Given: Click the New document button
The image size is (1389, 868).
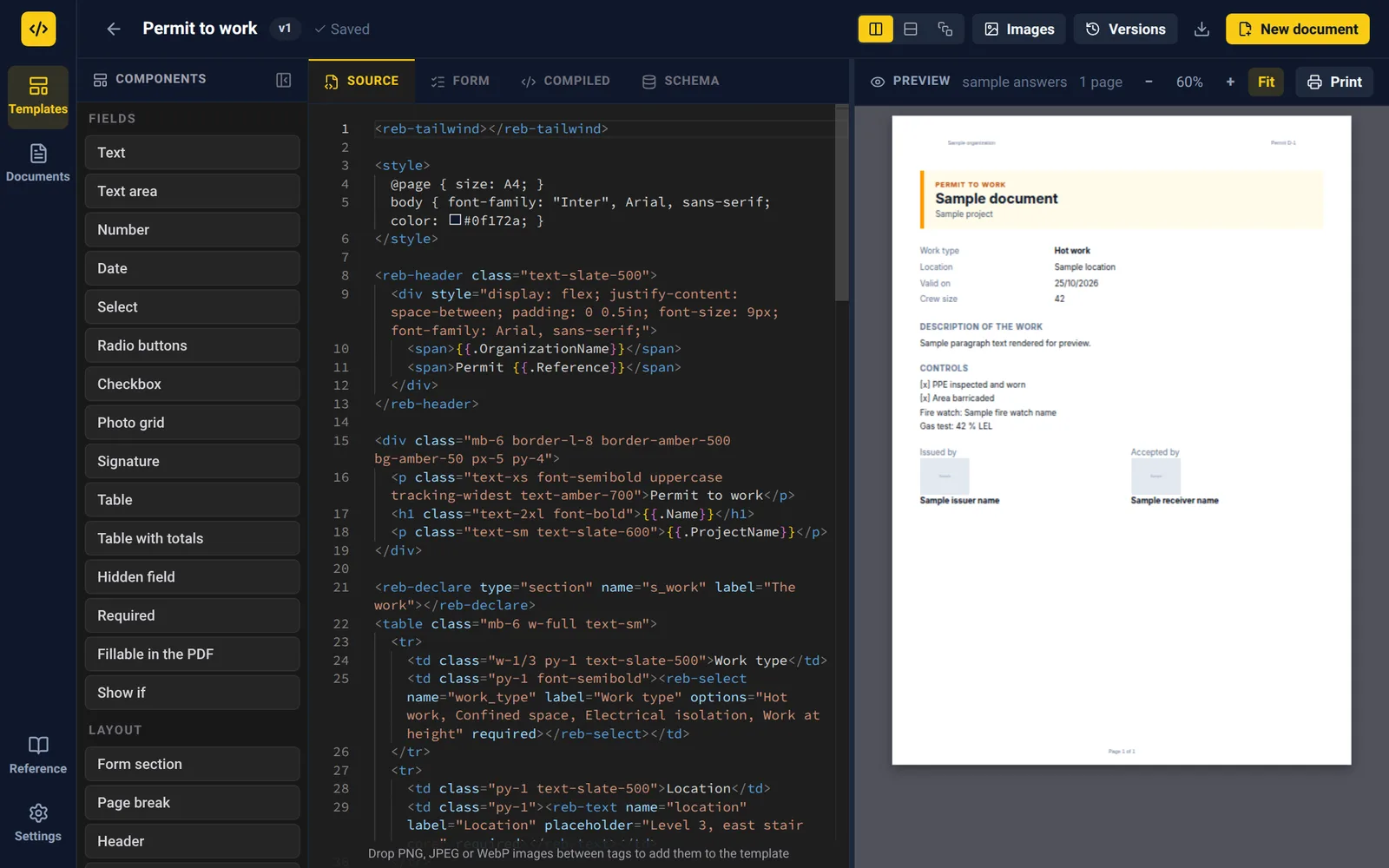Looking at the screenshot, I should point(1298,29).
